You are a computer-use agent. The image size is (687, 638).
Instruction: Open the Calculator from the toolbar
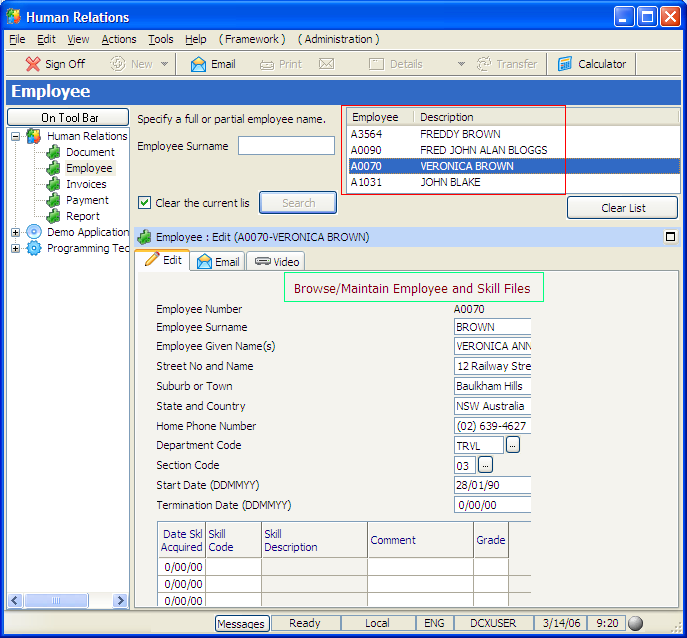click(592, 64)
